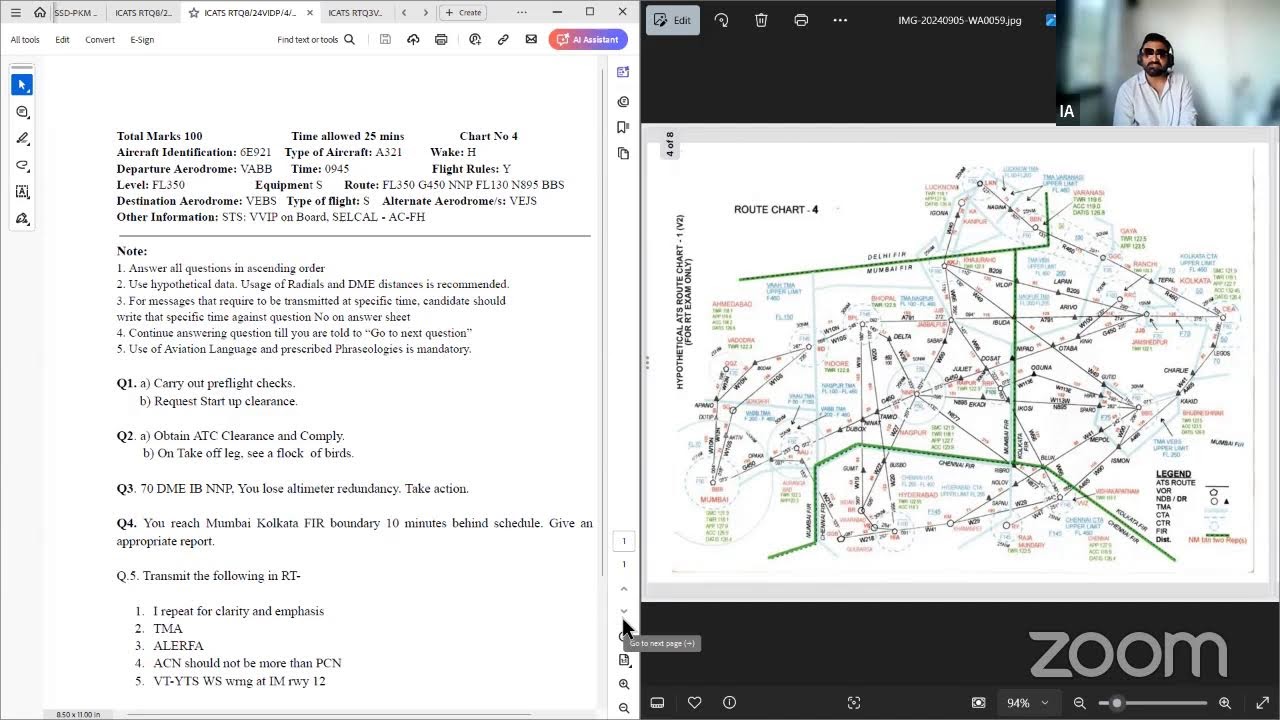
Task: Fit the image to window in Photos
Action: (x=979, y=703)
